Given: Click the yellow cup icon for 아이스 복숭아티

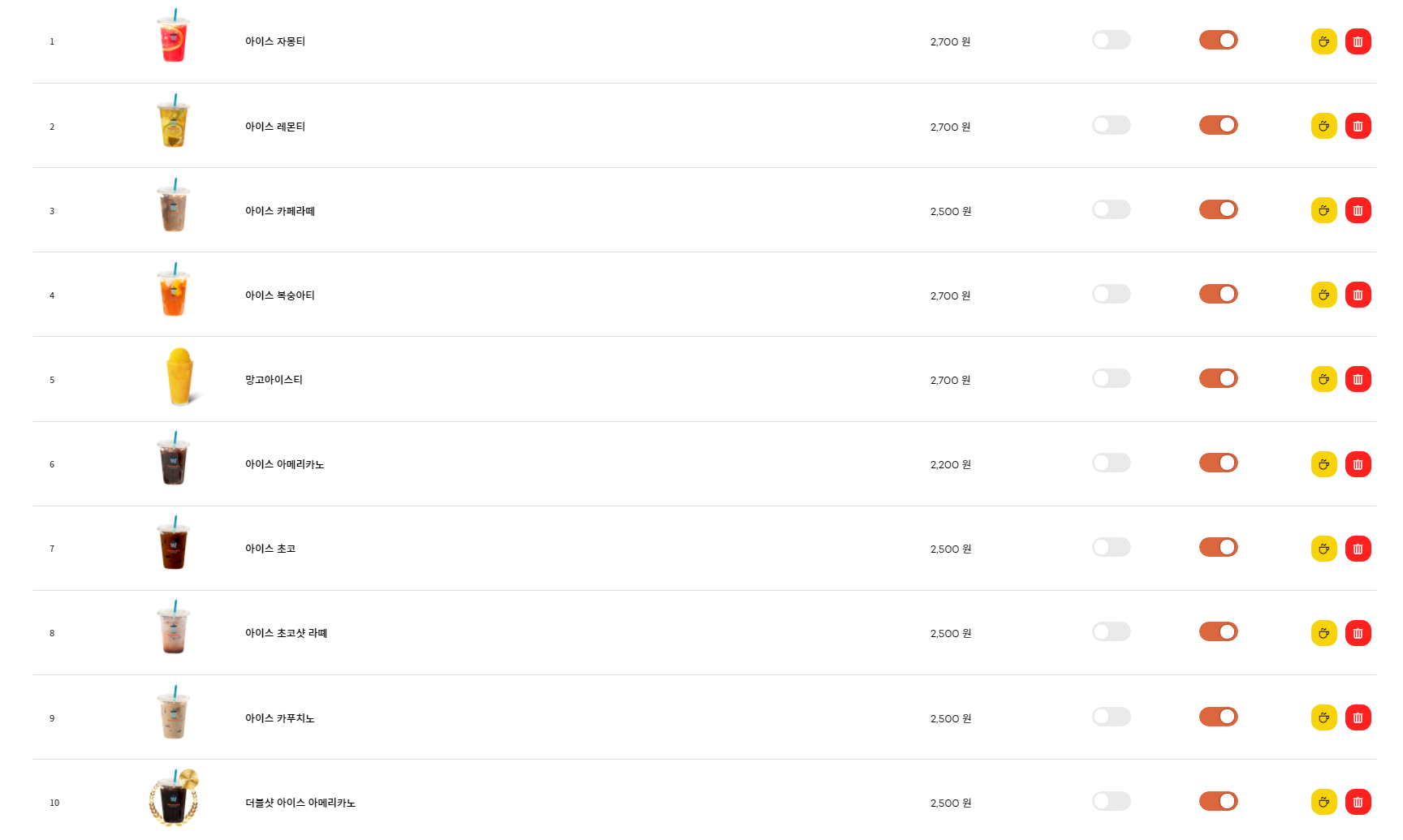Looking at the screenshot, I should 1323,295.
